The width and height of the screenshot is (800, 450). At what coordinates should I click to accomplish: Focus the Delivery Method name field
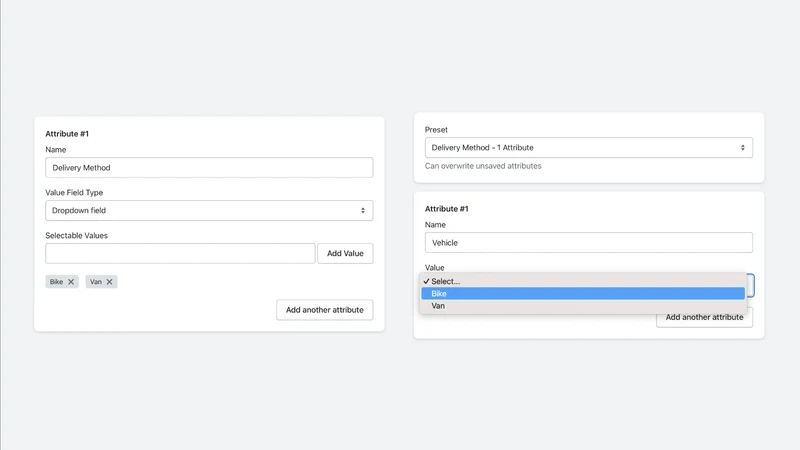click(209, 167)
